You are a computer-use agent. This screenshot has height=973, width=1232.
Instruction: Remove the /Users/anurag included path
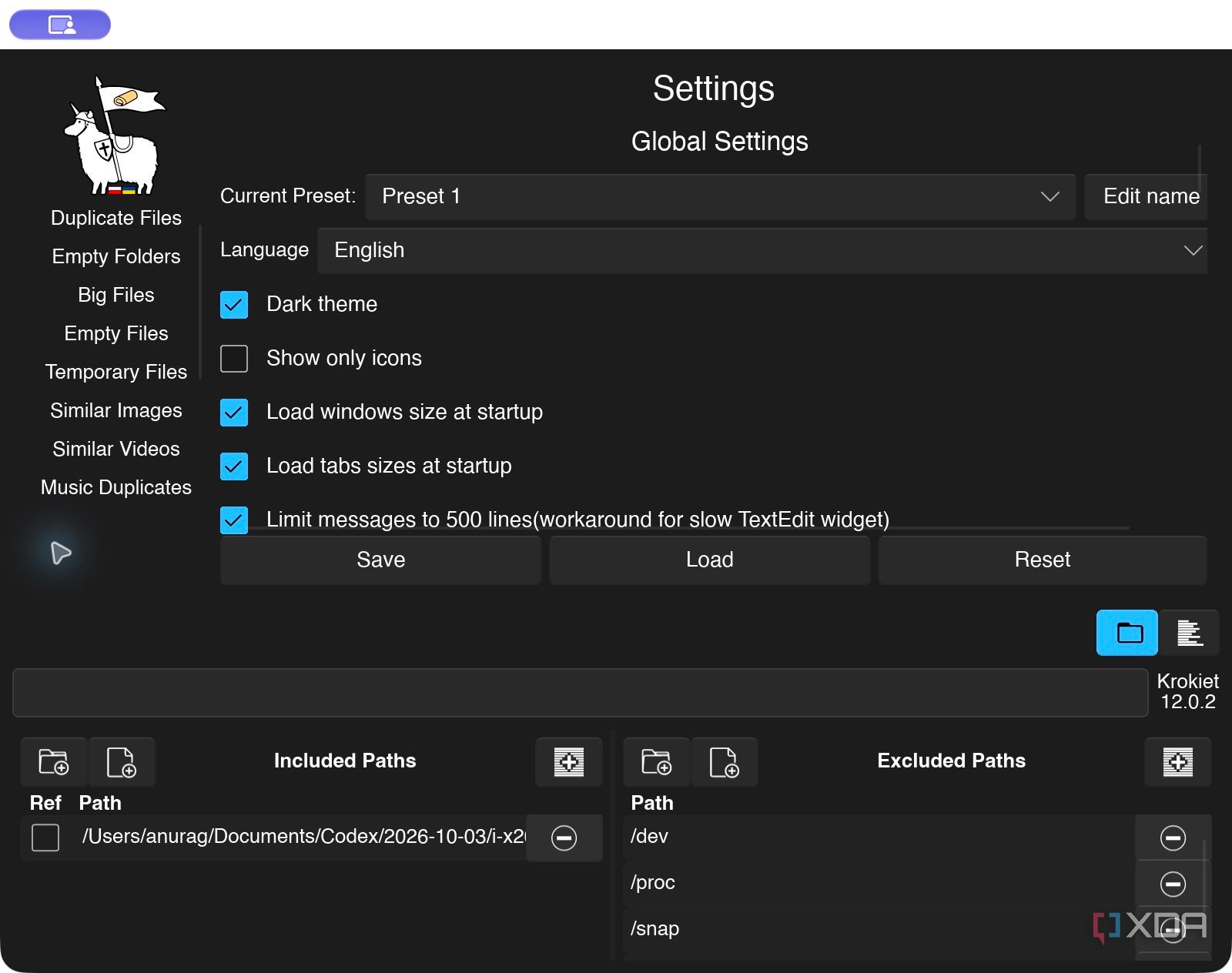[x=564, y=838]
